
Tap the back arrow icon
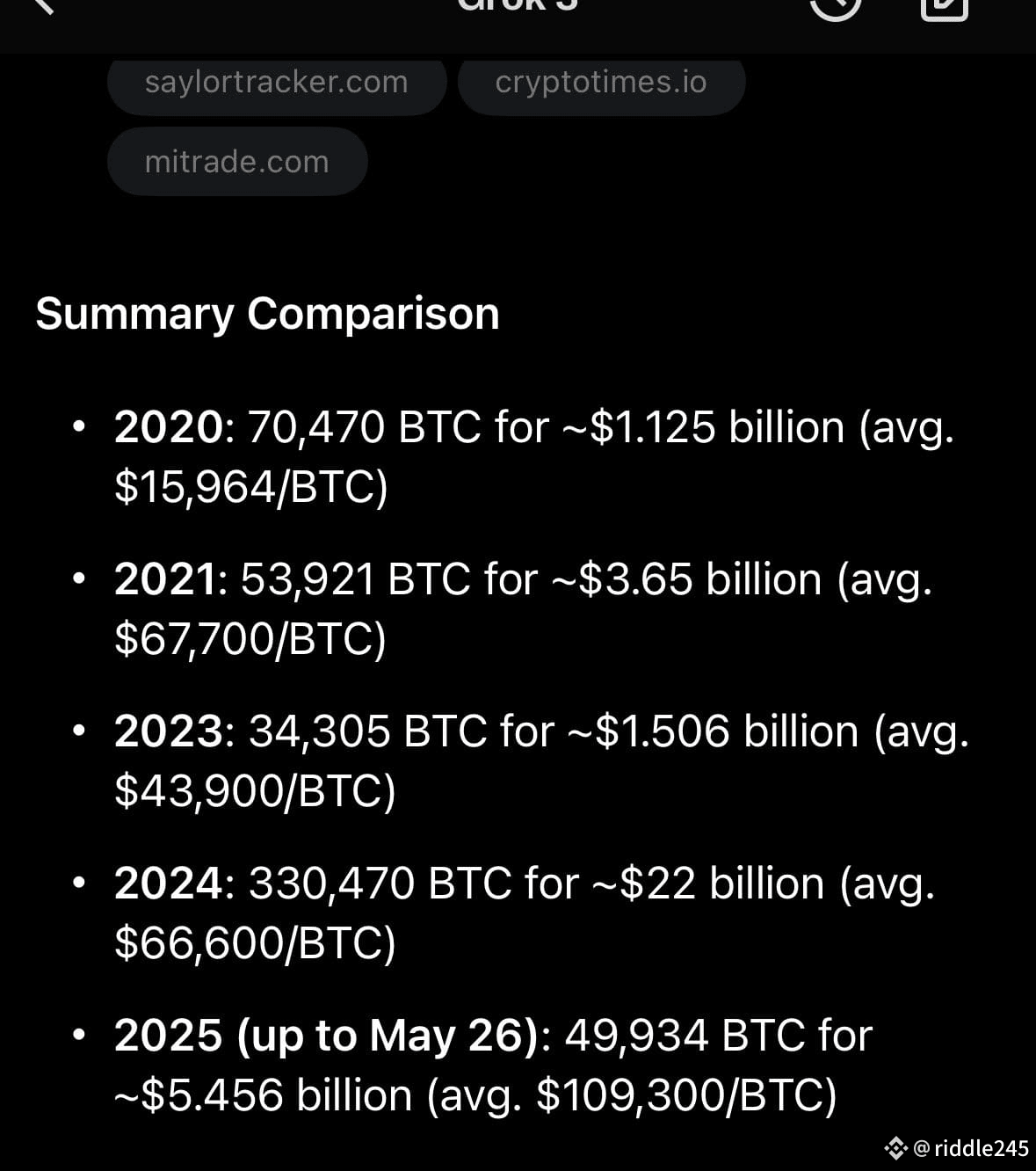[44, 5]
